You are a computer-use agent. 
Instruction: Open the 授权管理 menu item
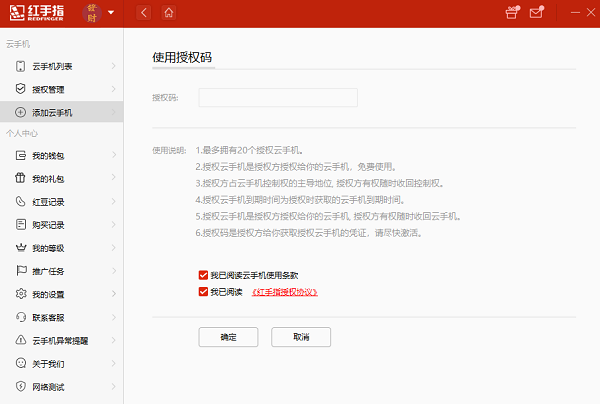(x=62, y=89)
